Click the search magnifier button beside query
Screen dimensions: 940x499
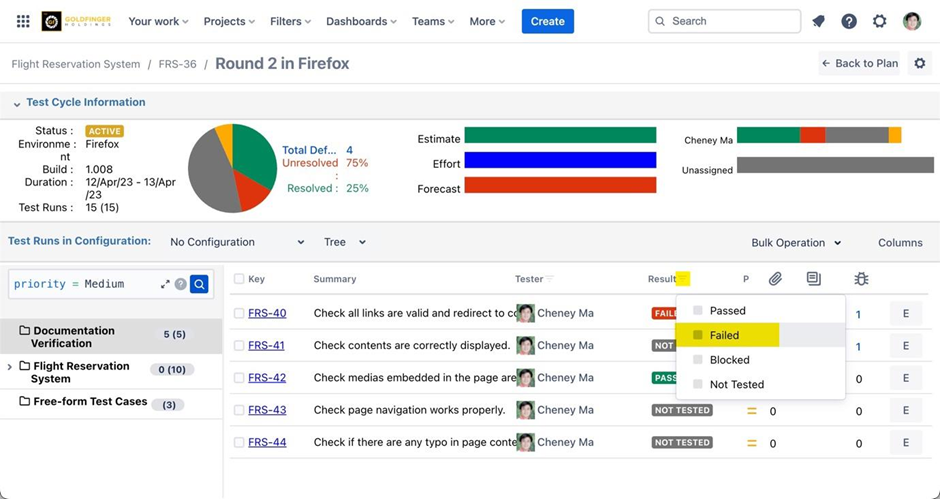[x=199, y=284]
